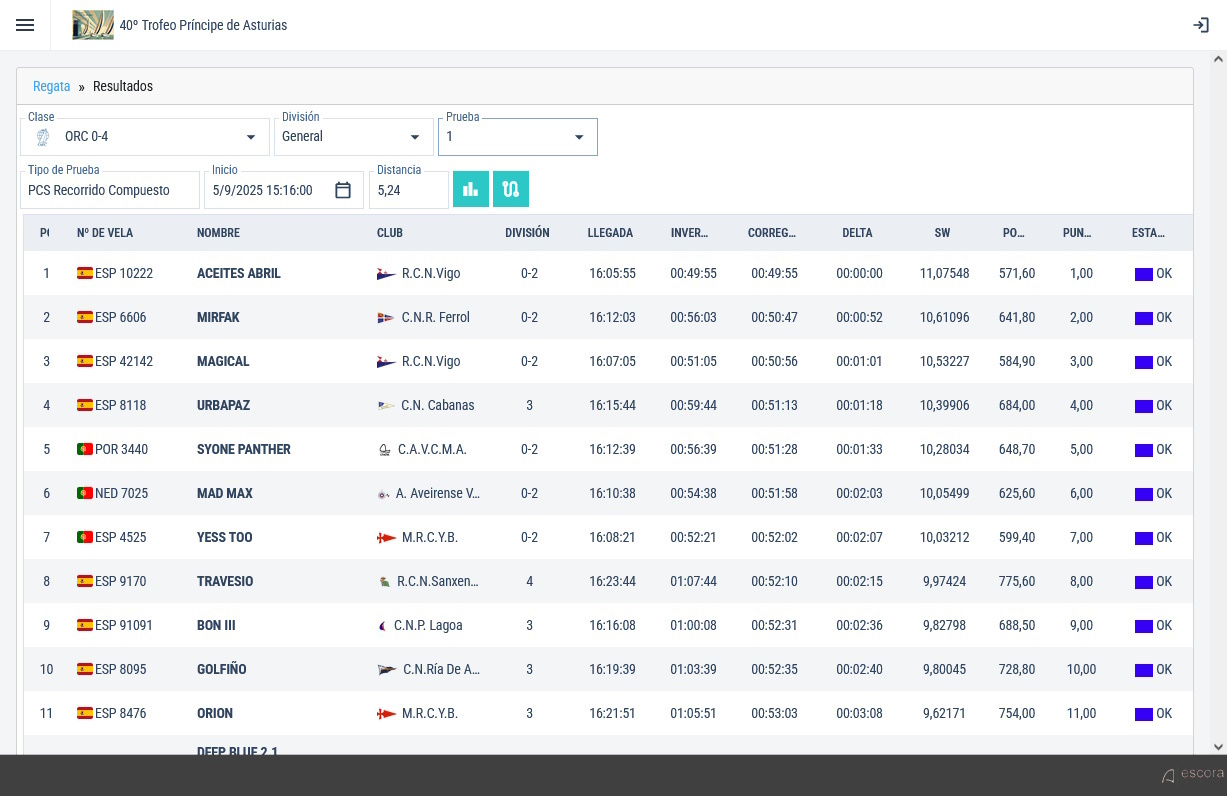This screenshot has width=1227, height=796.
Task: Go to the Regata breadcrumb link
Action: point(52,86)
